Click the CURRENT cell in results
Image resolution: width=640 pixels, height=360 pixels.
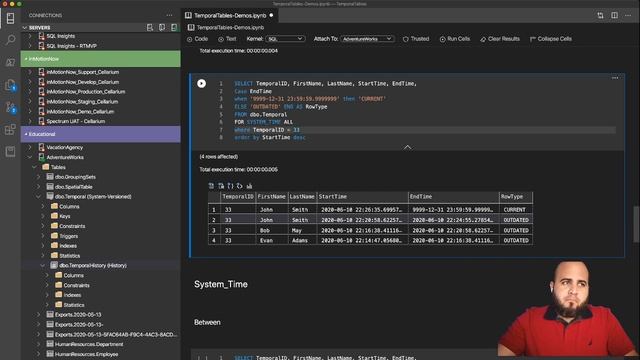click(516, 210)
